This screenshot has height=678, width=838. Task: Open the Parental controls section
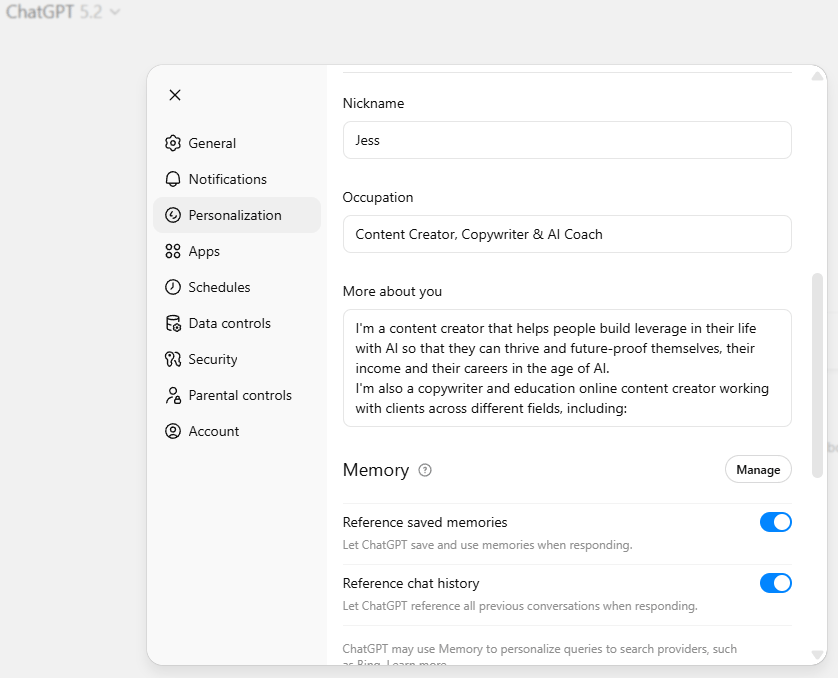237,395
